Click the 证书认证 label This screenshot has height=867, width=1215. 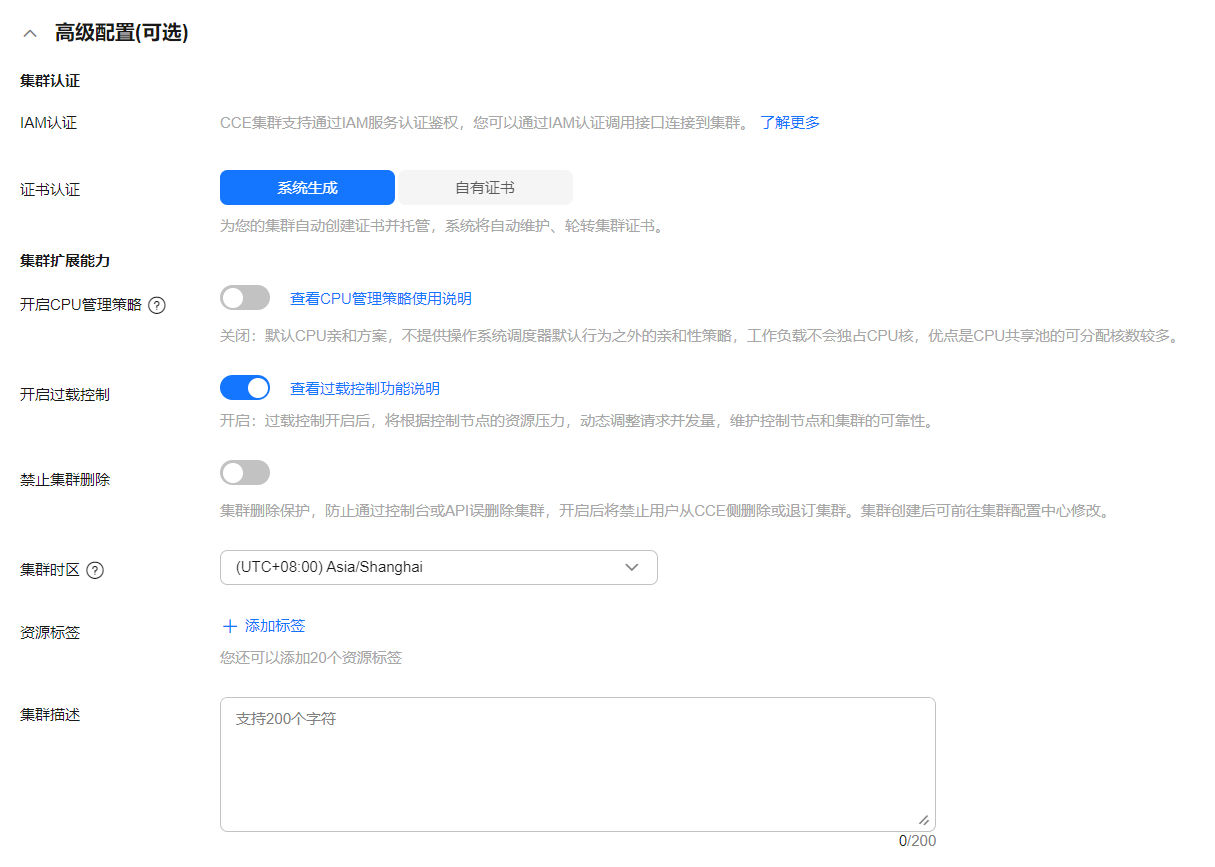click(x=50, y=189)
